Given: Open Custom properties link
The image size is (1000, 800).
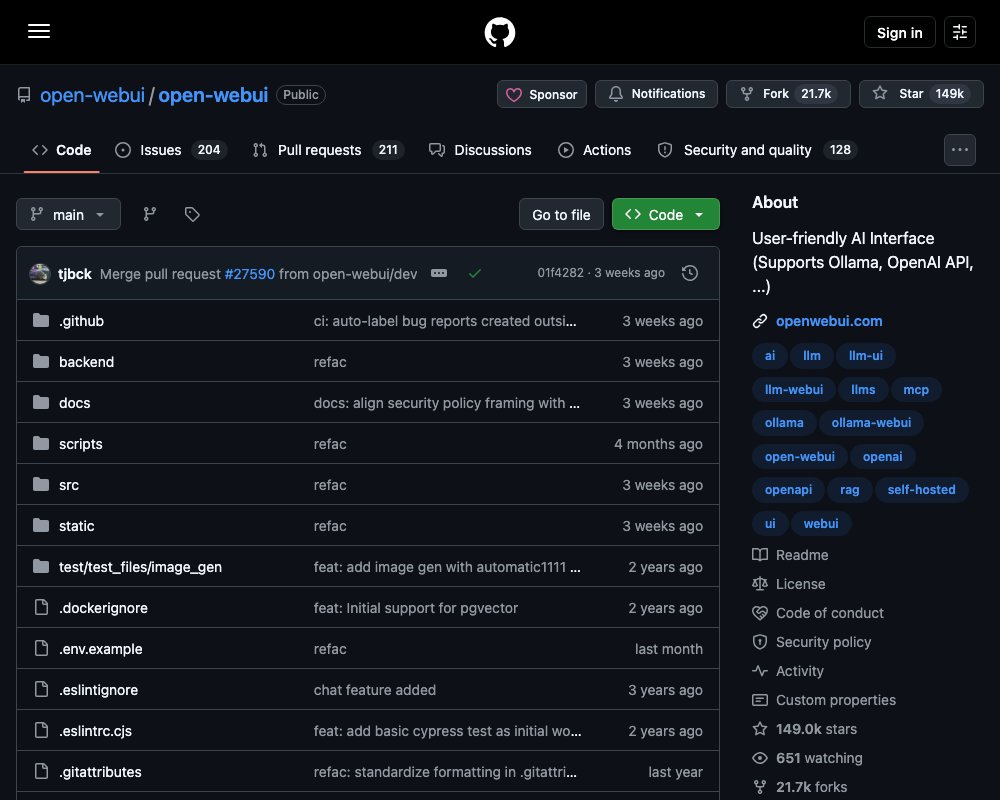Looking at the screenshot, I should (824, 700).
